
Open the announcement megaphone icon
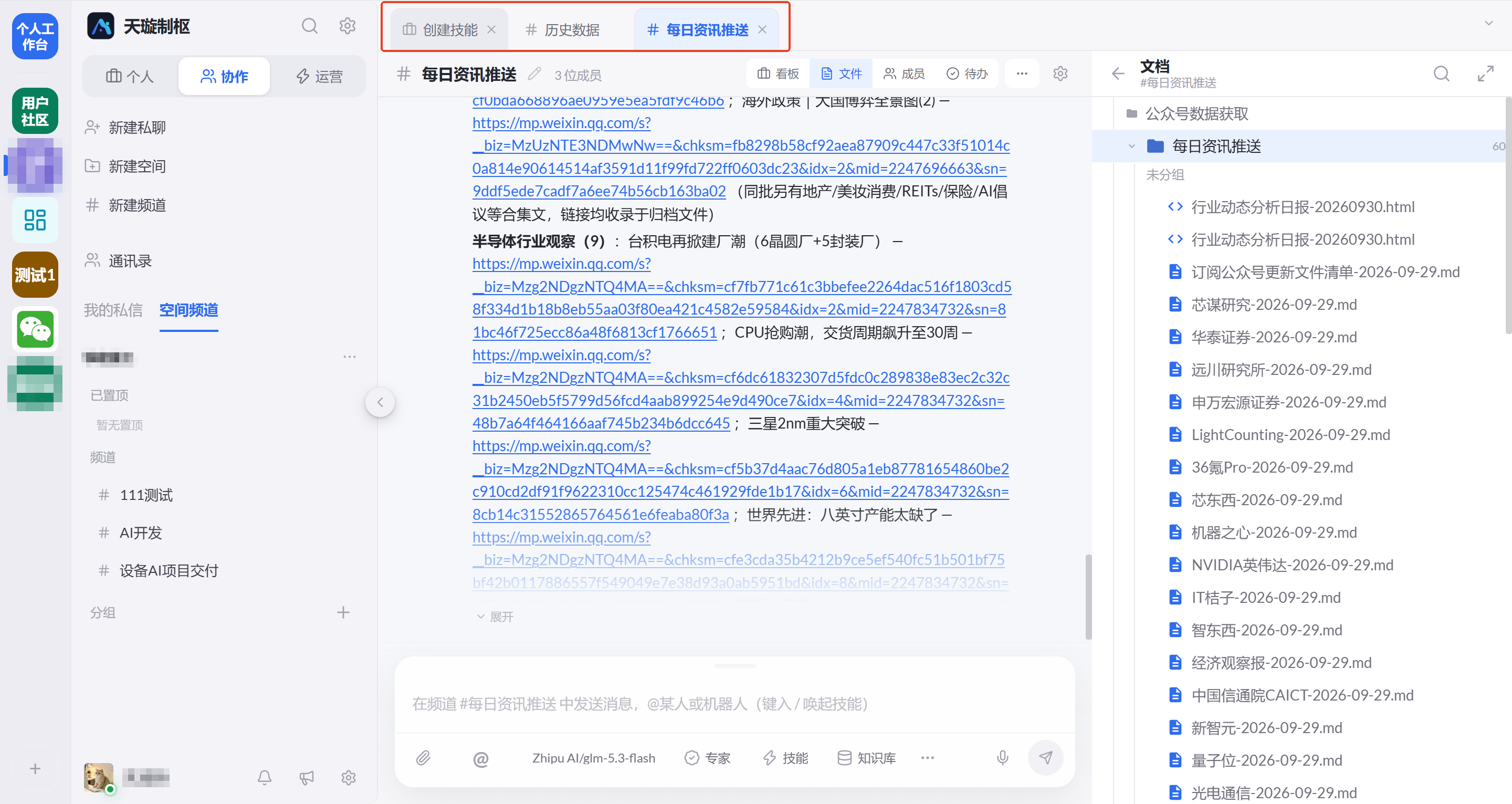click(307, 778)
